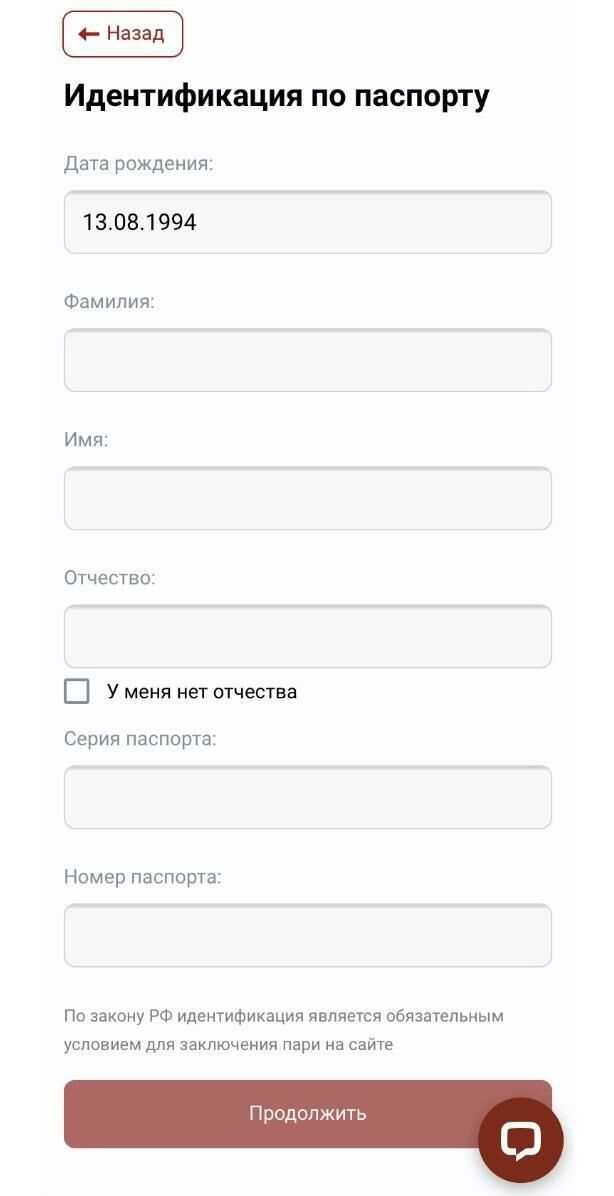This screenshot has width=614, height=1196.
Task: Activate the Номер паспорта input field
Action: click(307, 935)
